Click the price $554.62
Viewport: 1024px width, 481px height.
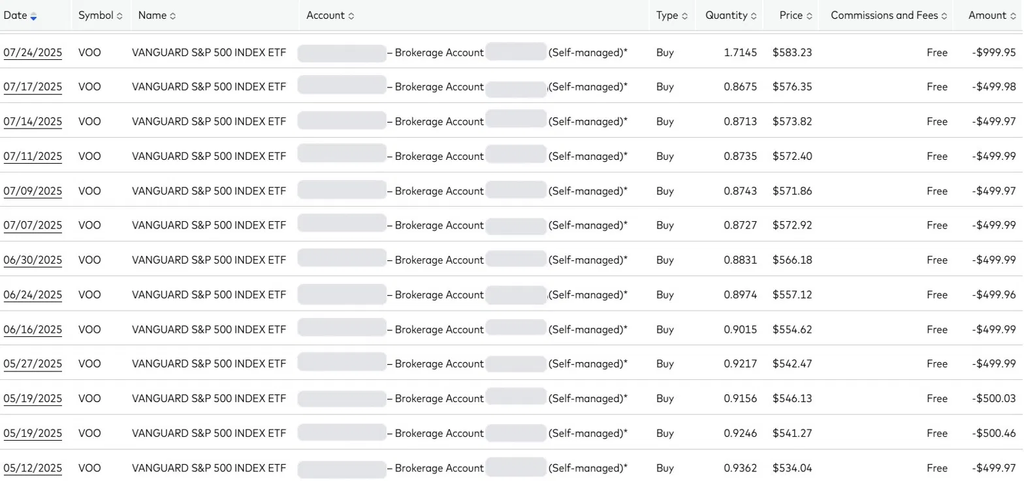tap(792, 329)
